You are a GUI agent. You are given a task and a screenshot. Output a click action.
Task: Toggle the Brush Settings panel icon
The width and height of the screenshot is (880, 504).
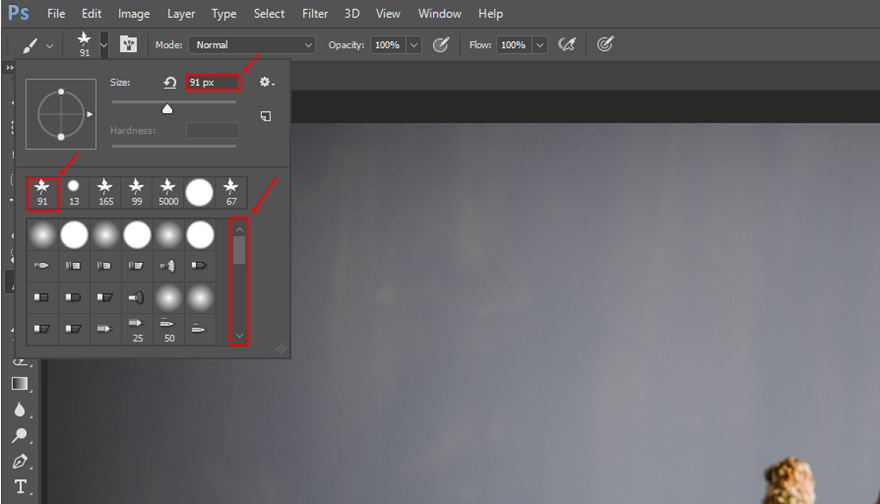[128, 44]
